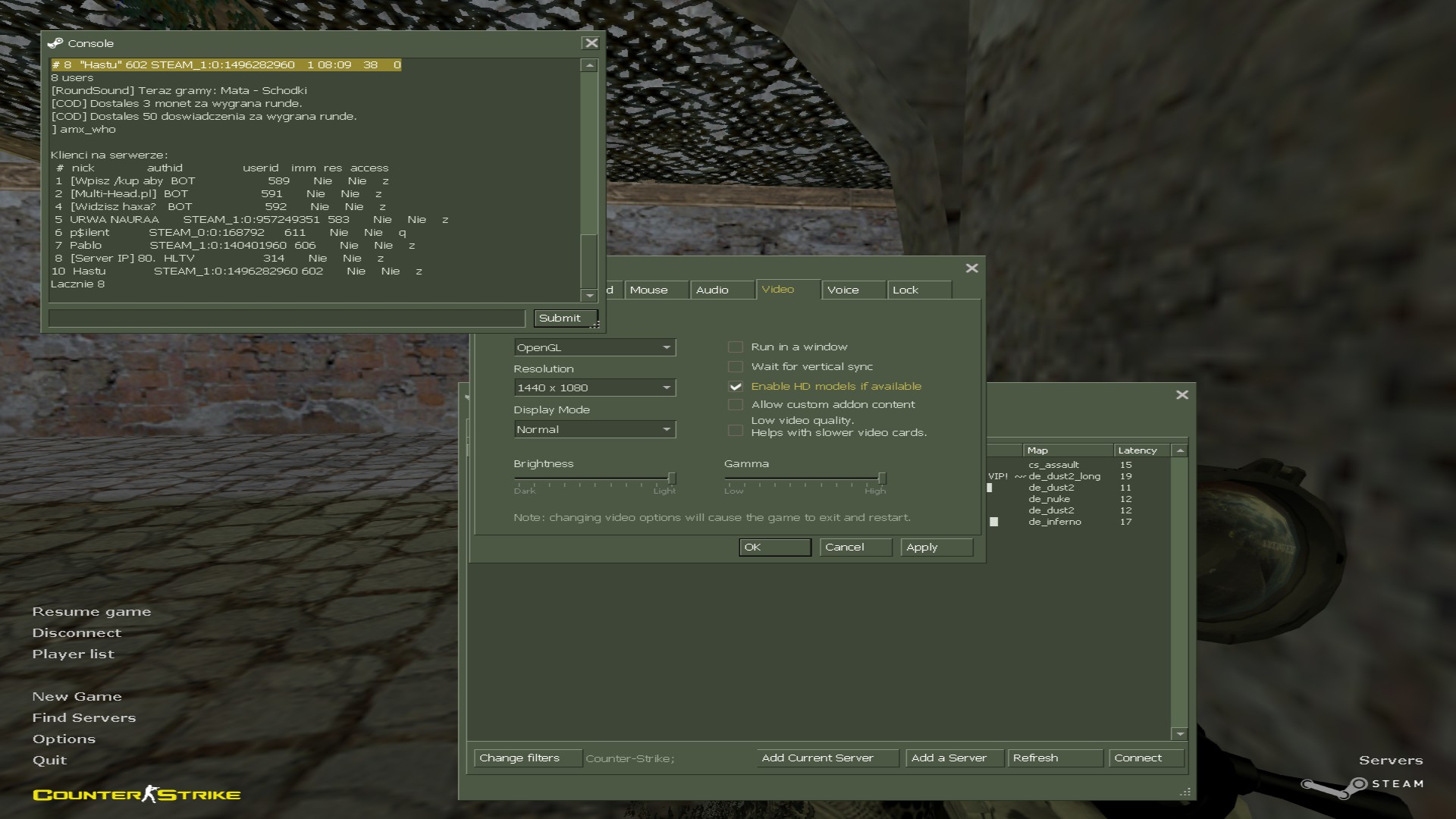Open the OpenGL renderer dropdown

click(x=595, y=348)
